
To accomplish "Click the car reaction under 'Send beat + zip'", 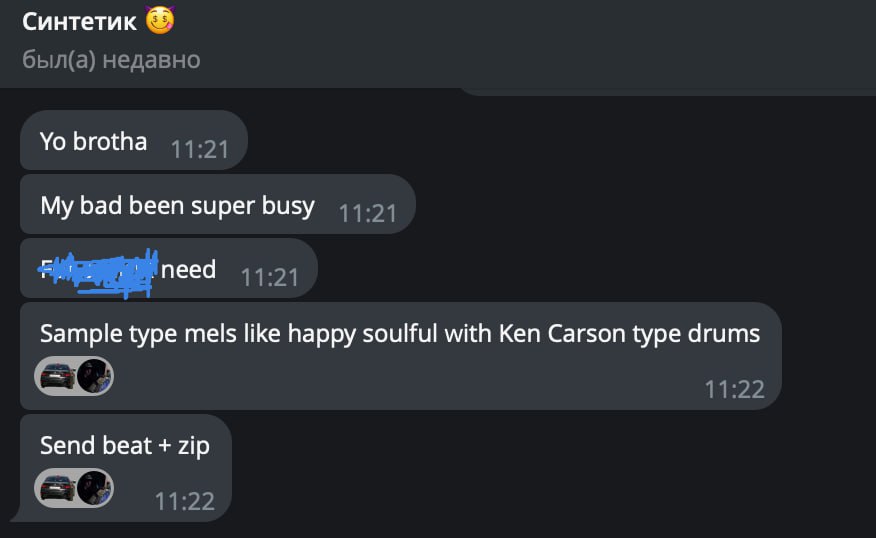I will 57,488.
